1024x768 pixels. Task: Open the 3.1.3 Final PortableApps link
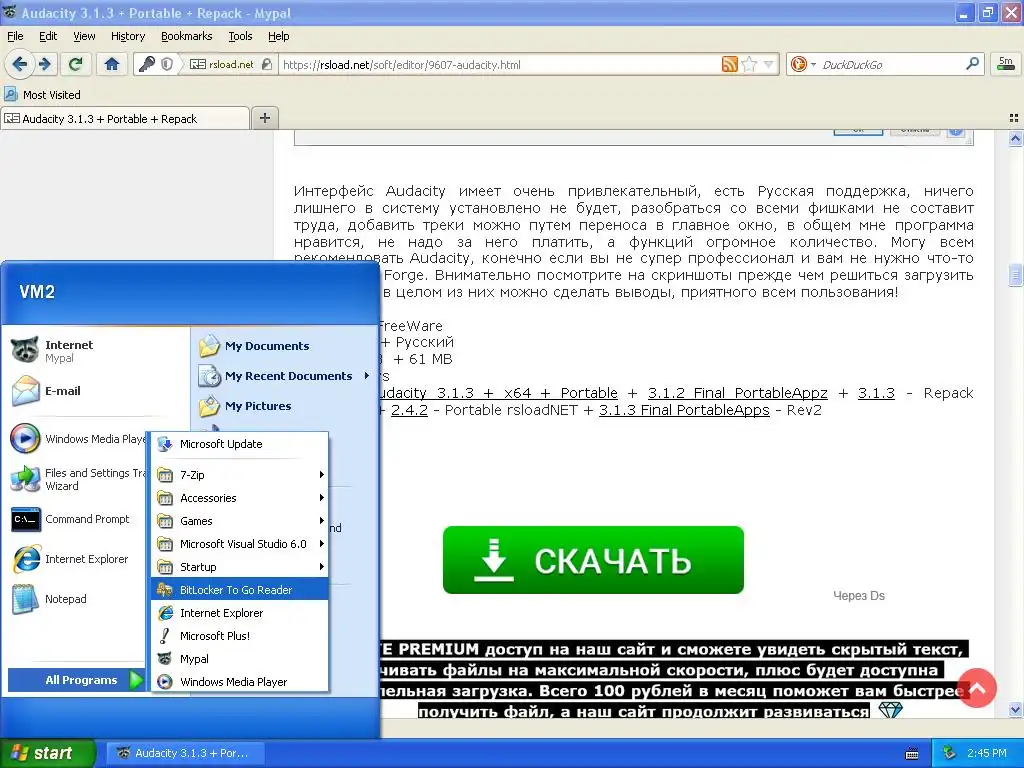(x=684, y=410)
